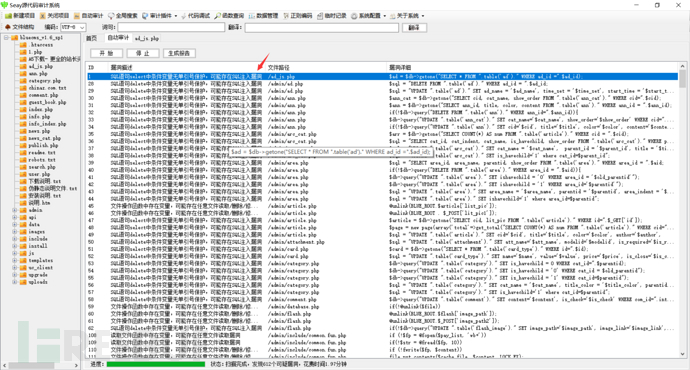Click the file icon beside category.php
690x370 pixels.
(x=23, y=81)
